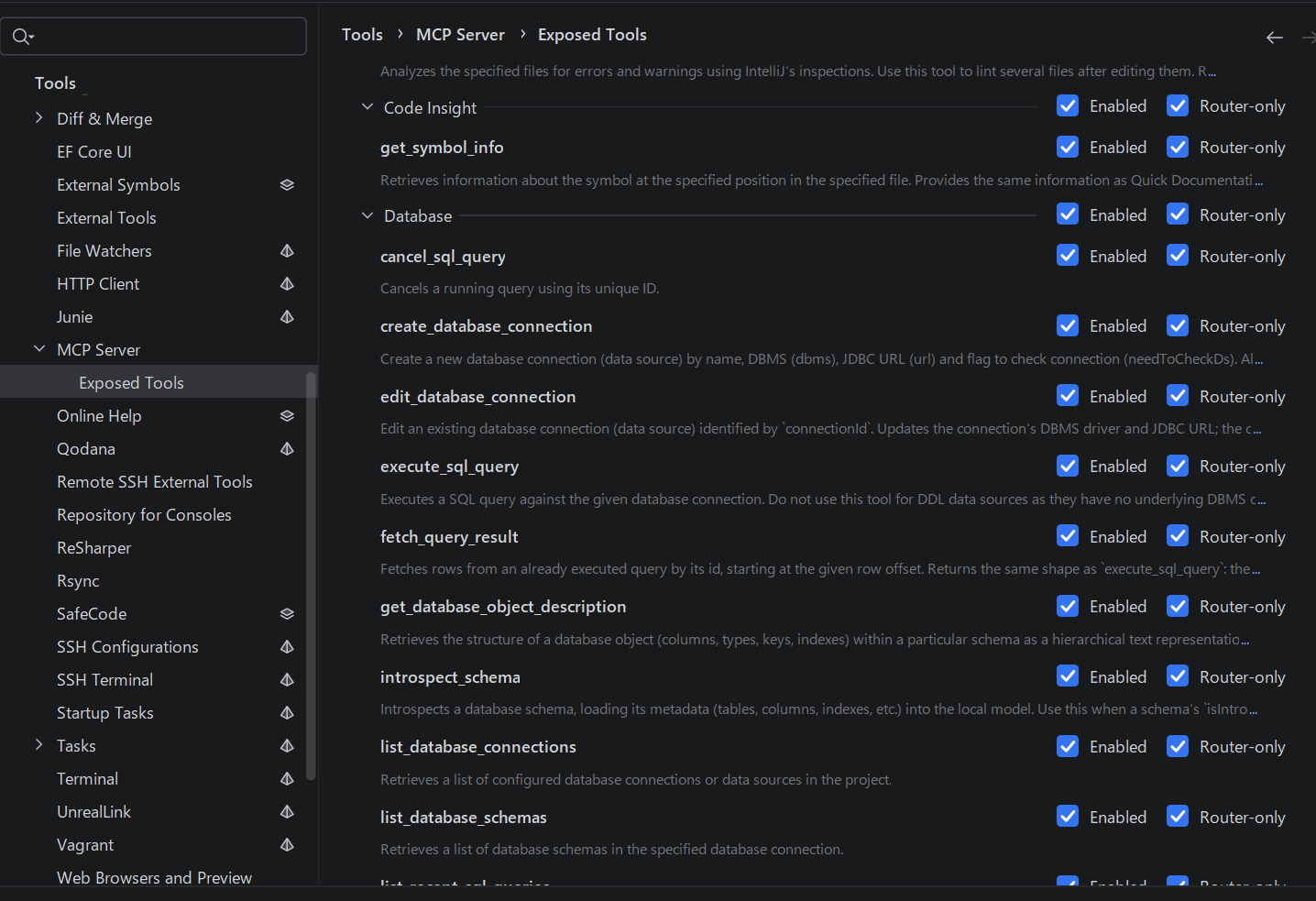
Task: Toggle Router-only for list_database_connections
Action: [x=1178, y=747]
